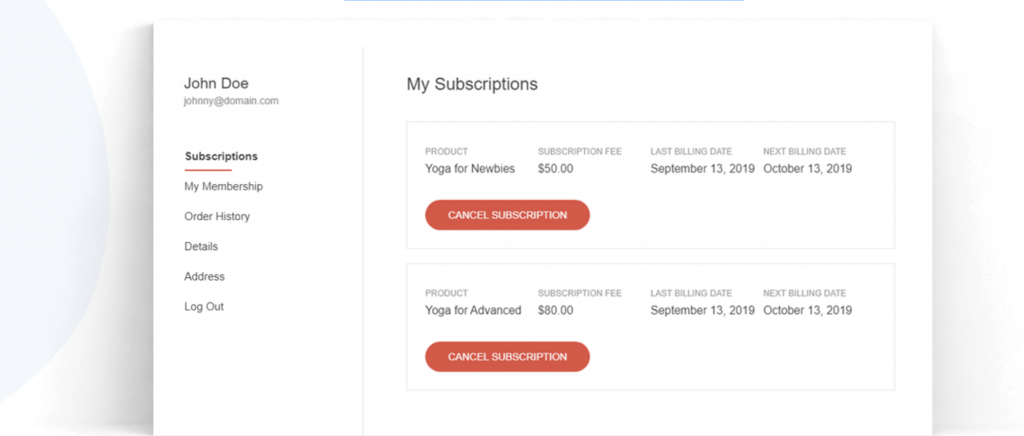Click Yoga for Advanced next billing date value
Screen dimensions: 1024x436
tap(807, 310)
